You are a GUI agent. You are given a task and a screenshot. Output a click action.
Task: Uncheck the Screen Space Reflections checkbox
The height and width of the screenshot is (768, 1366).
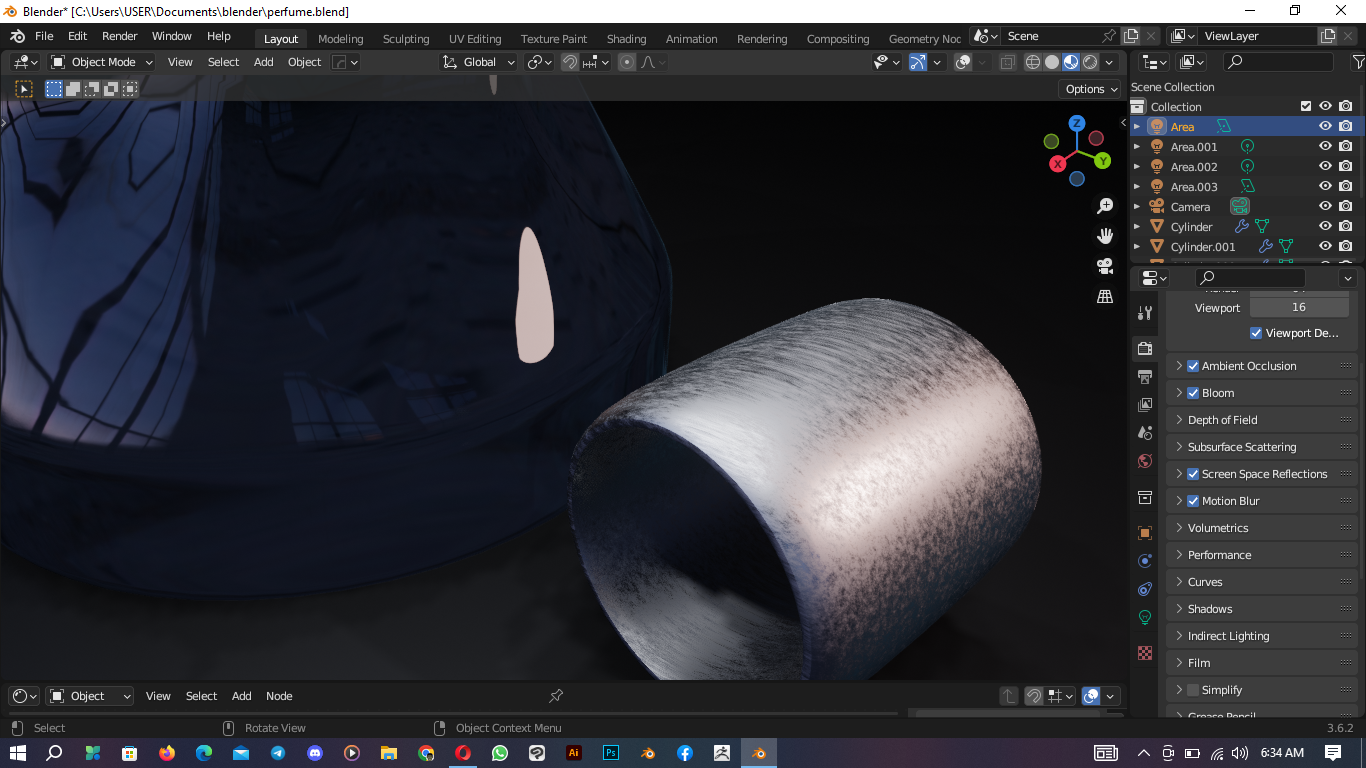1193,474
